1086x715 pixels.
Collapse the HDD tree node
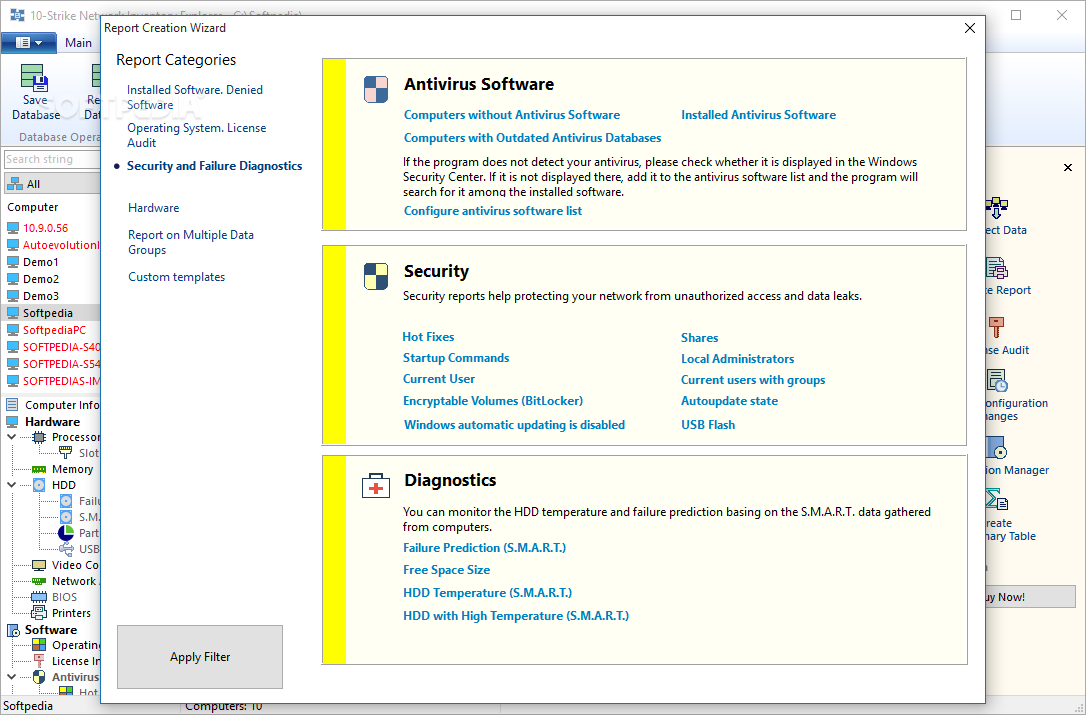(12, 485)
